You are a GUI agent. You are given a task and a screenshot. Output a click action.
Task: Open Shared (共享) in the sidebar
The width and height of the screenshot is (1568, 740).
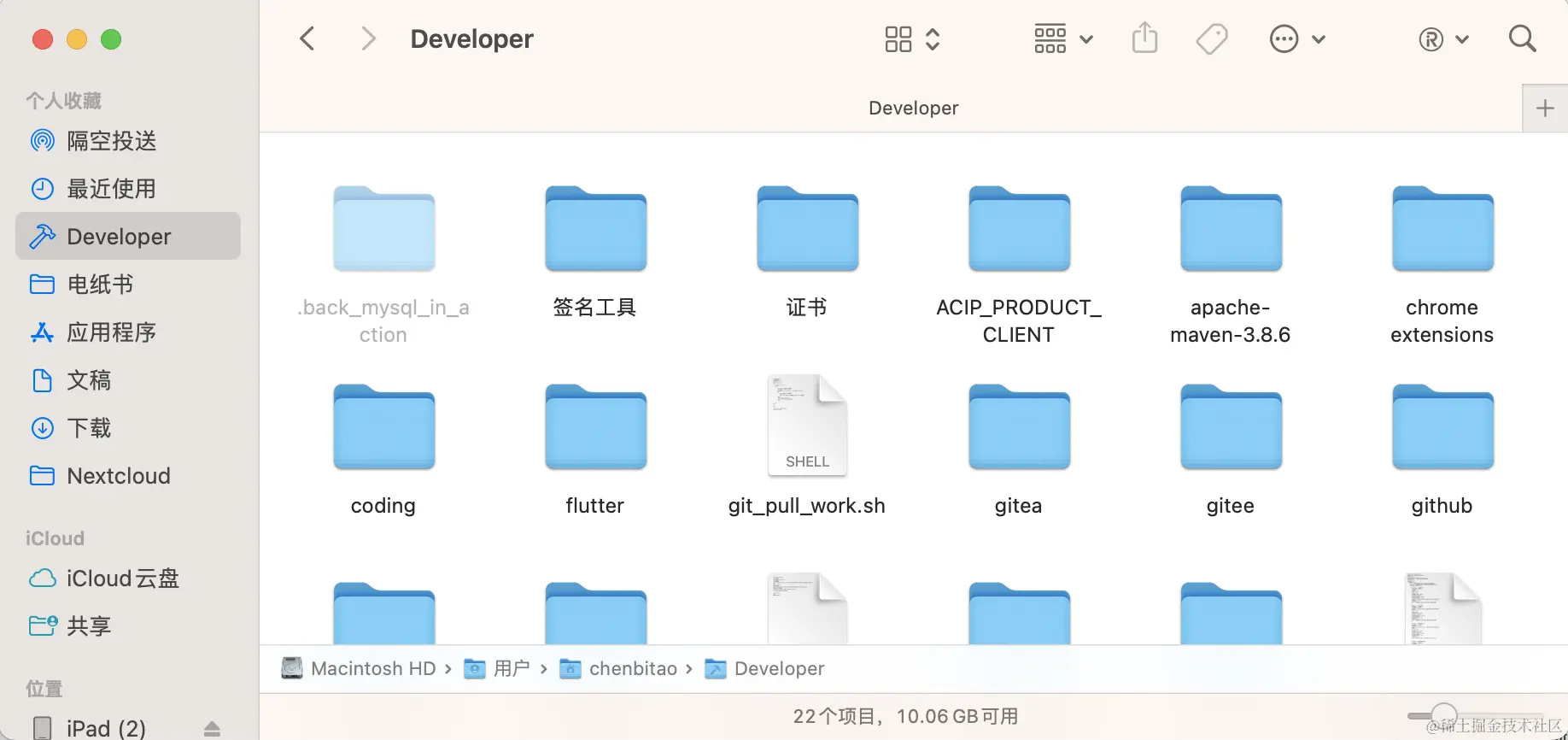pyautogui.click(x=128, y=626)
